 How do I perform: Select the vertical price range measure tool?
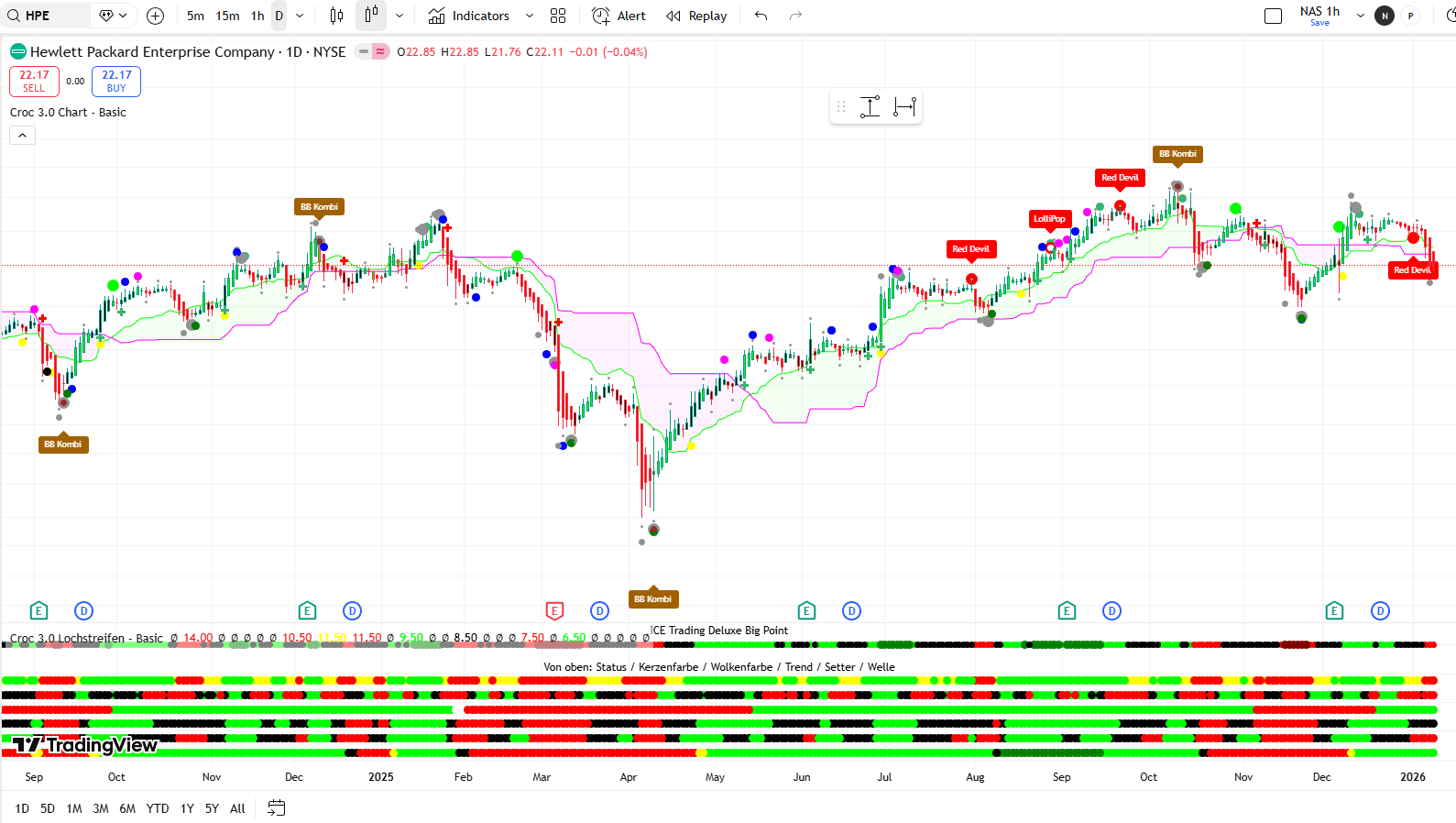pos(870,107)
